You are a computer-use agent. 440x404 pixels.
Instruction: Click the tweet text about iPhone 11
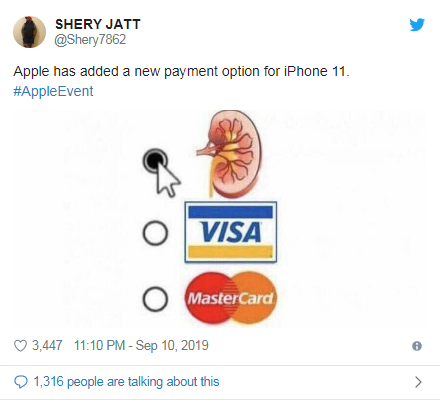click(x=181, y=71)
